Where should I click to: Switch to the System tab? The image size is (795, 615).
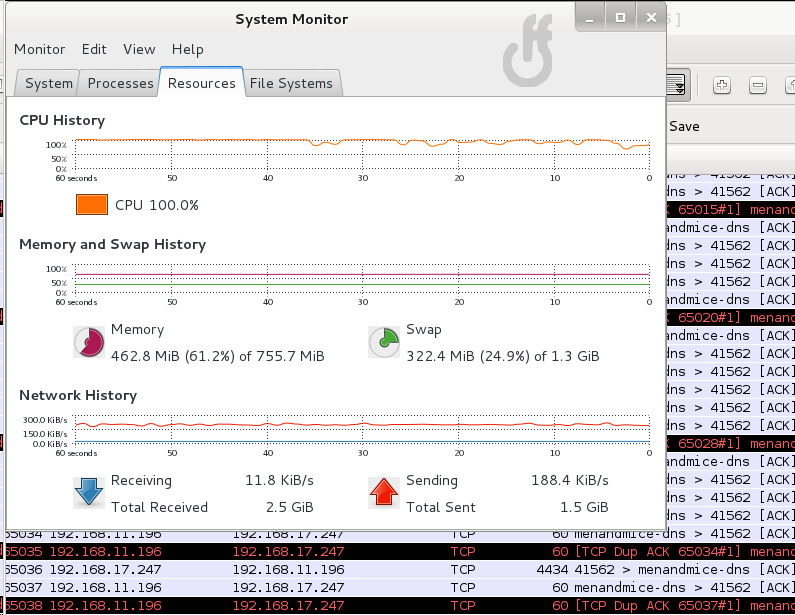tap(48, 83)
